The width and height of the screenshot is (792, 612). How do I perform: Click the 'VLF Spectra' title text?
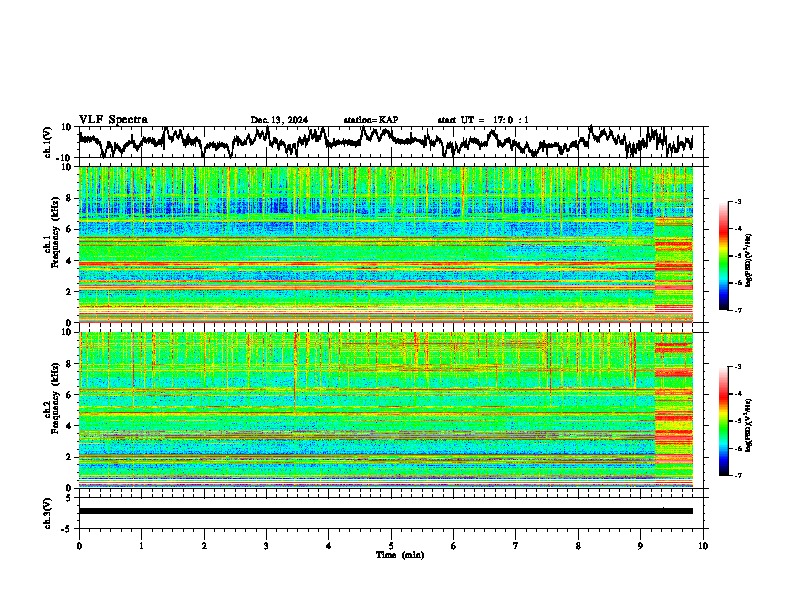tap(113, 119)
